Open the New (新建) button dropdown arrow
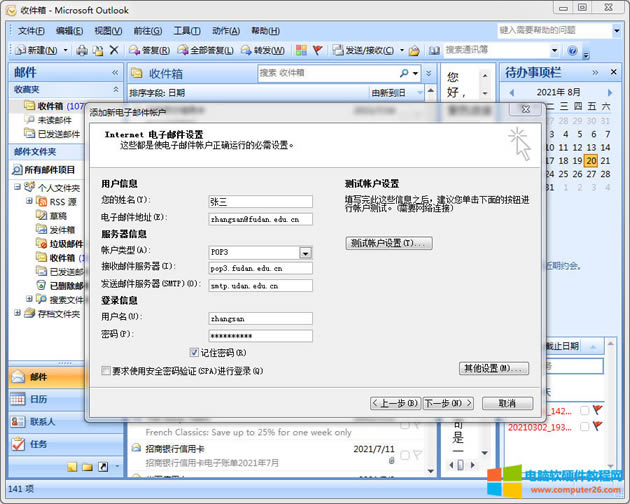Image resolution: width=630 pixels, height=504 pixels. 65,50
